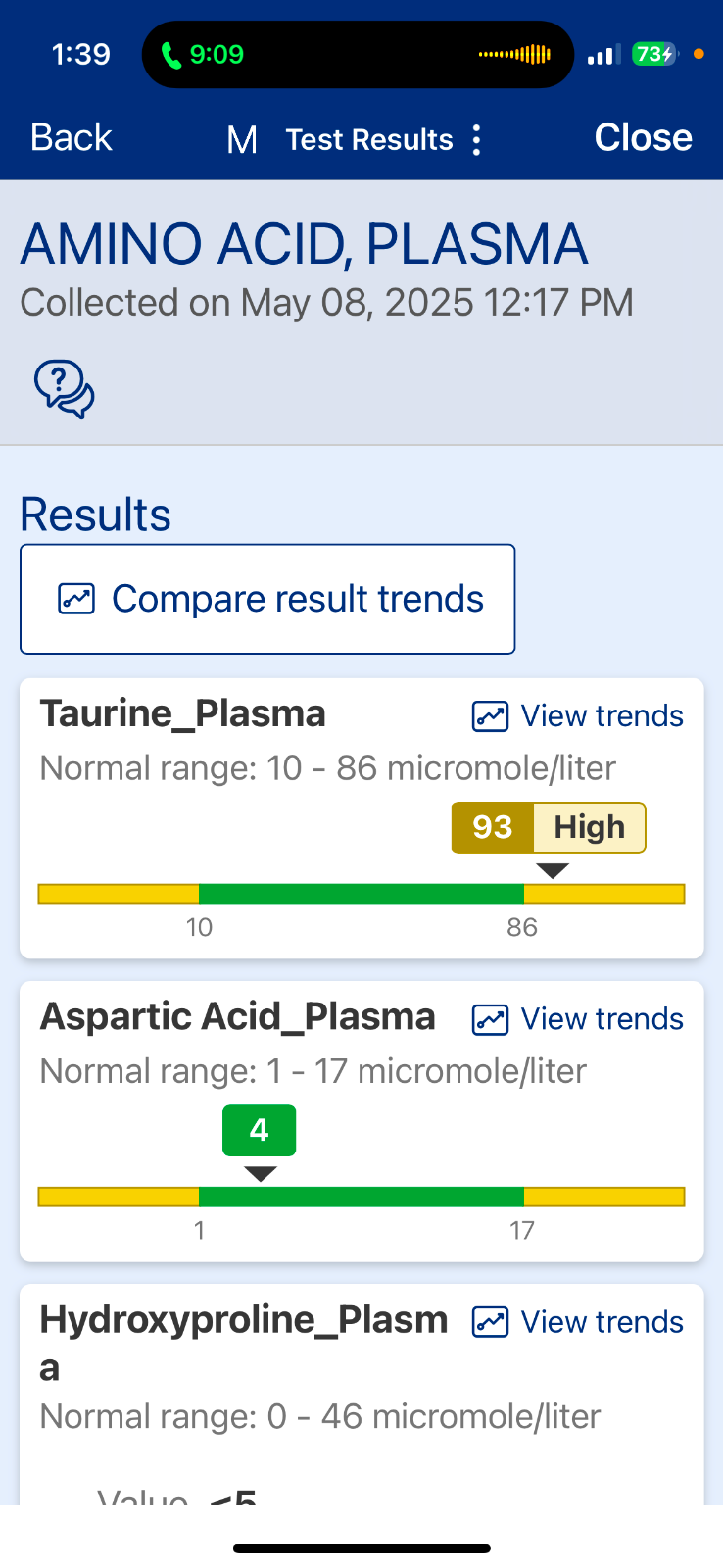Go Back to previous screen
Image resolution: width=723 pixels, height=1568 pixels.
point(72,137)
